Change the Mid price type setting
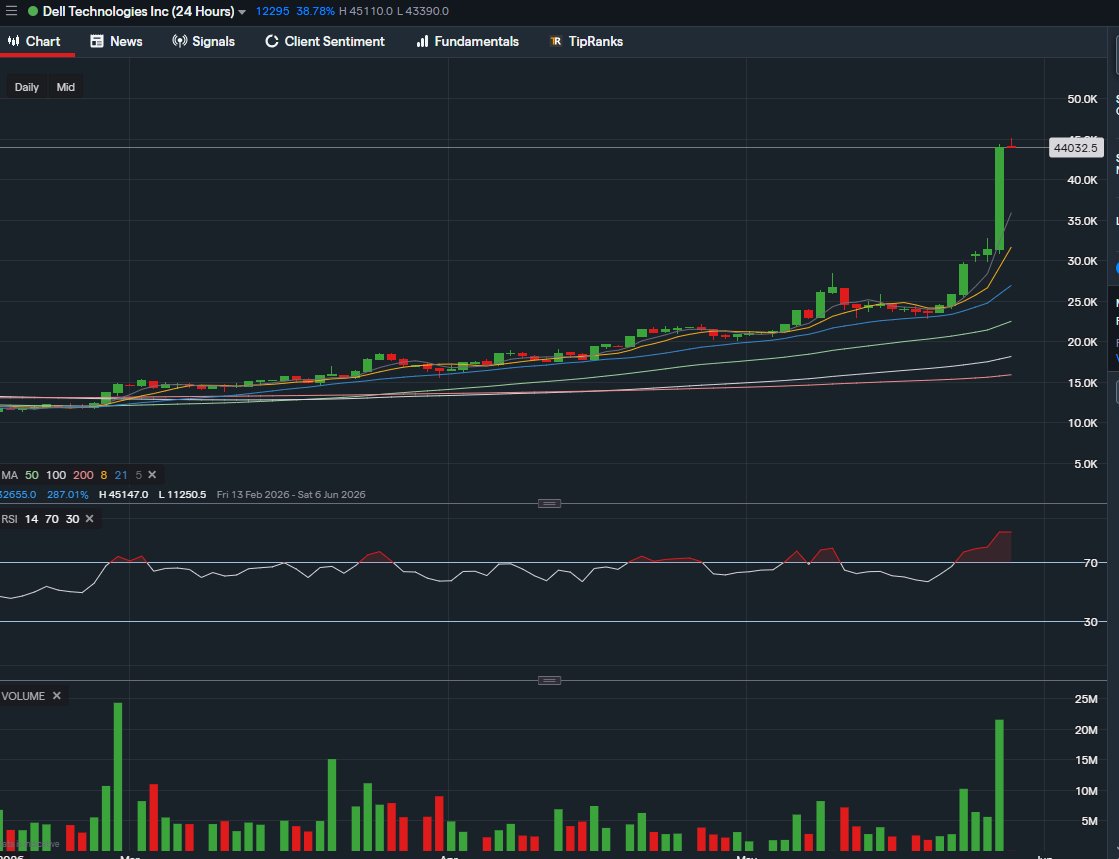 pos(66,87)
